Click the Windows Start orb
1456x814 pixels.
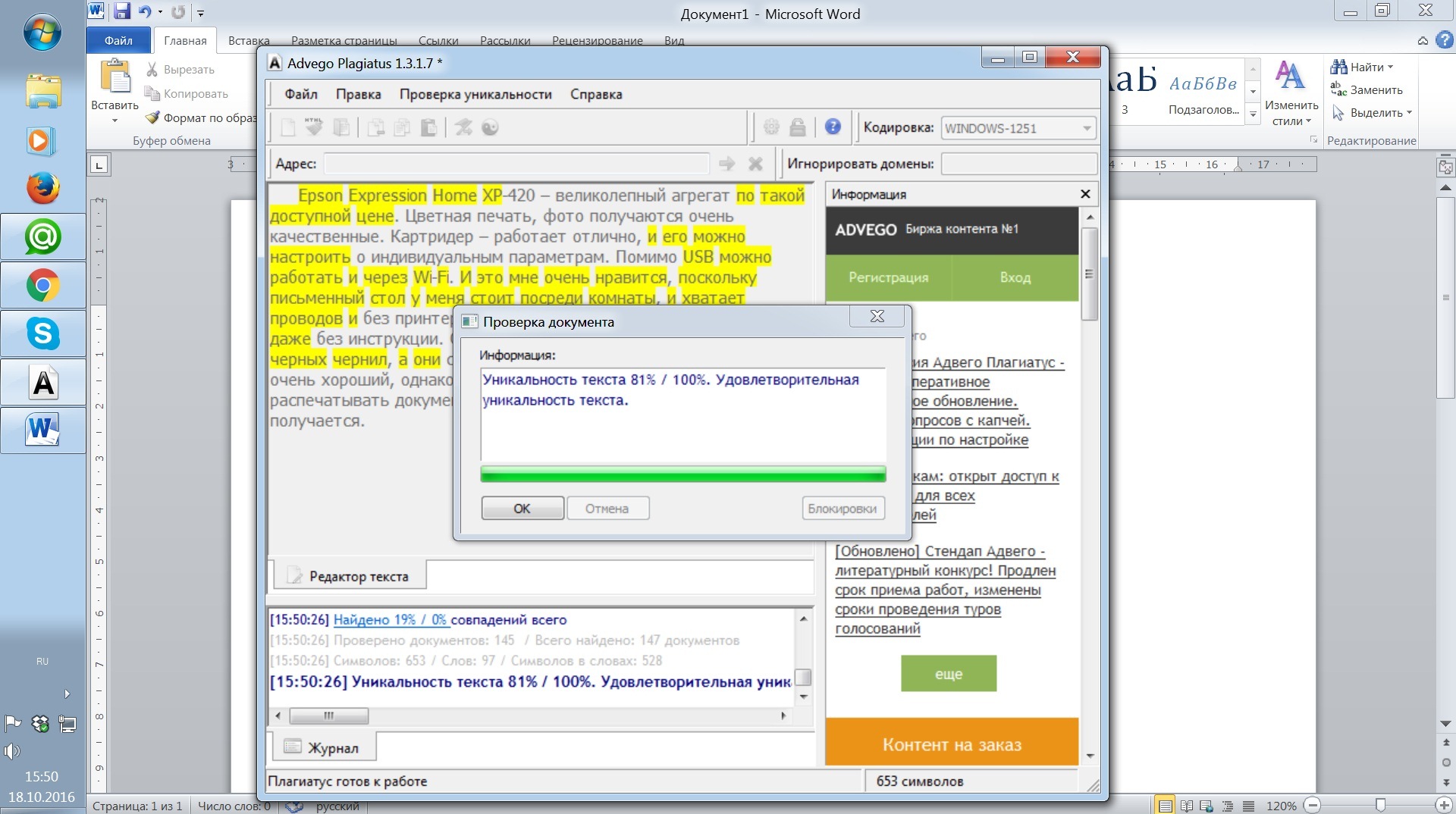click(x=42, y=32)
